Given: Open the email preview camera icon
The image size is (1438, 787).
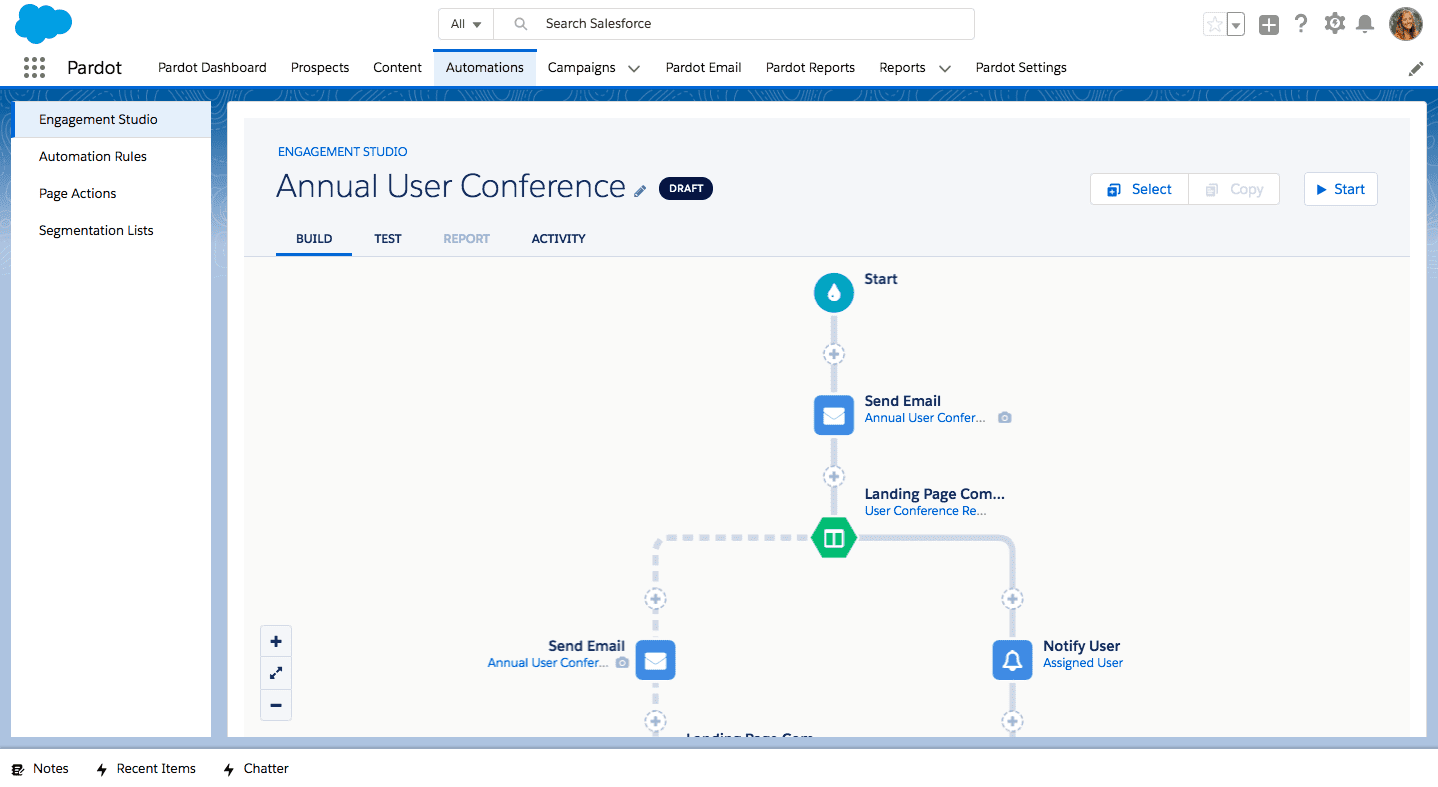Looking at the screenshot, I should pos(1004,417).
